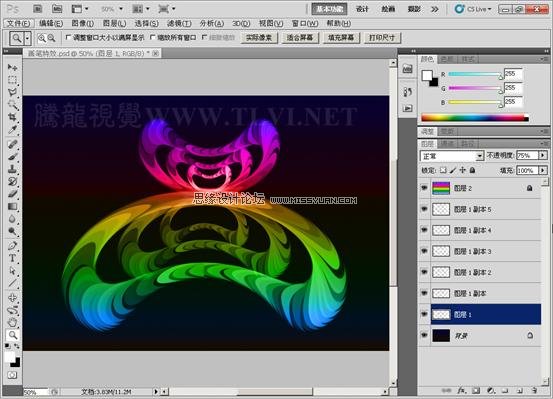Screen dimensions: 553x399
Task: Click add layer style fx icon
Action: tap(461, 391)
